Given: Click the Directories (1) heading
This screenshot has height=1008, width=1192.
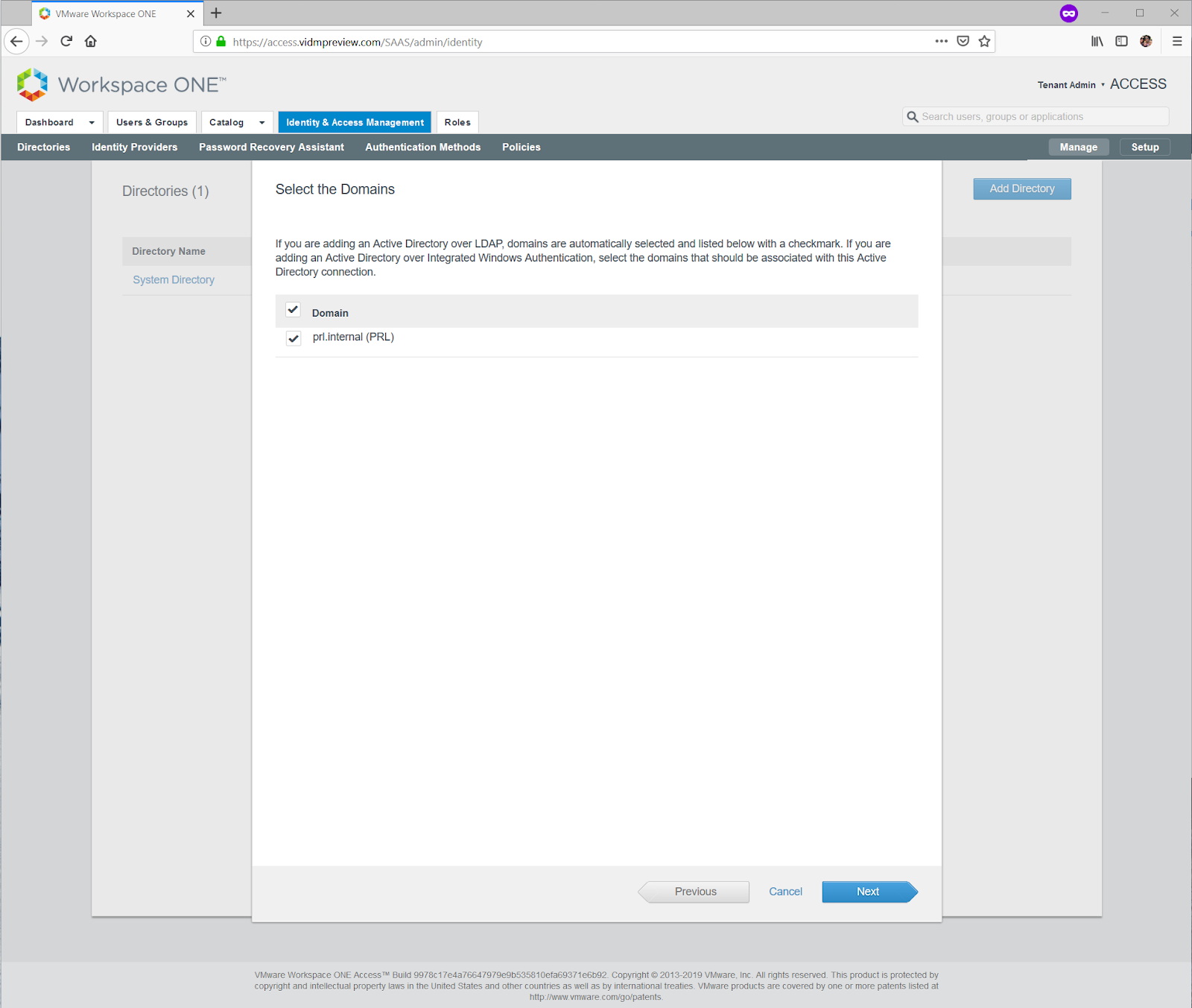Looking at the screenshot, I should (x=165, y=191).
